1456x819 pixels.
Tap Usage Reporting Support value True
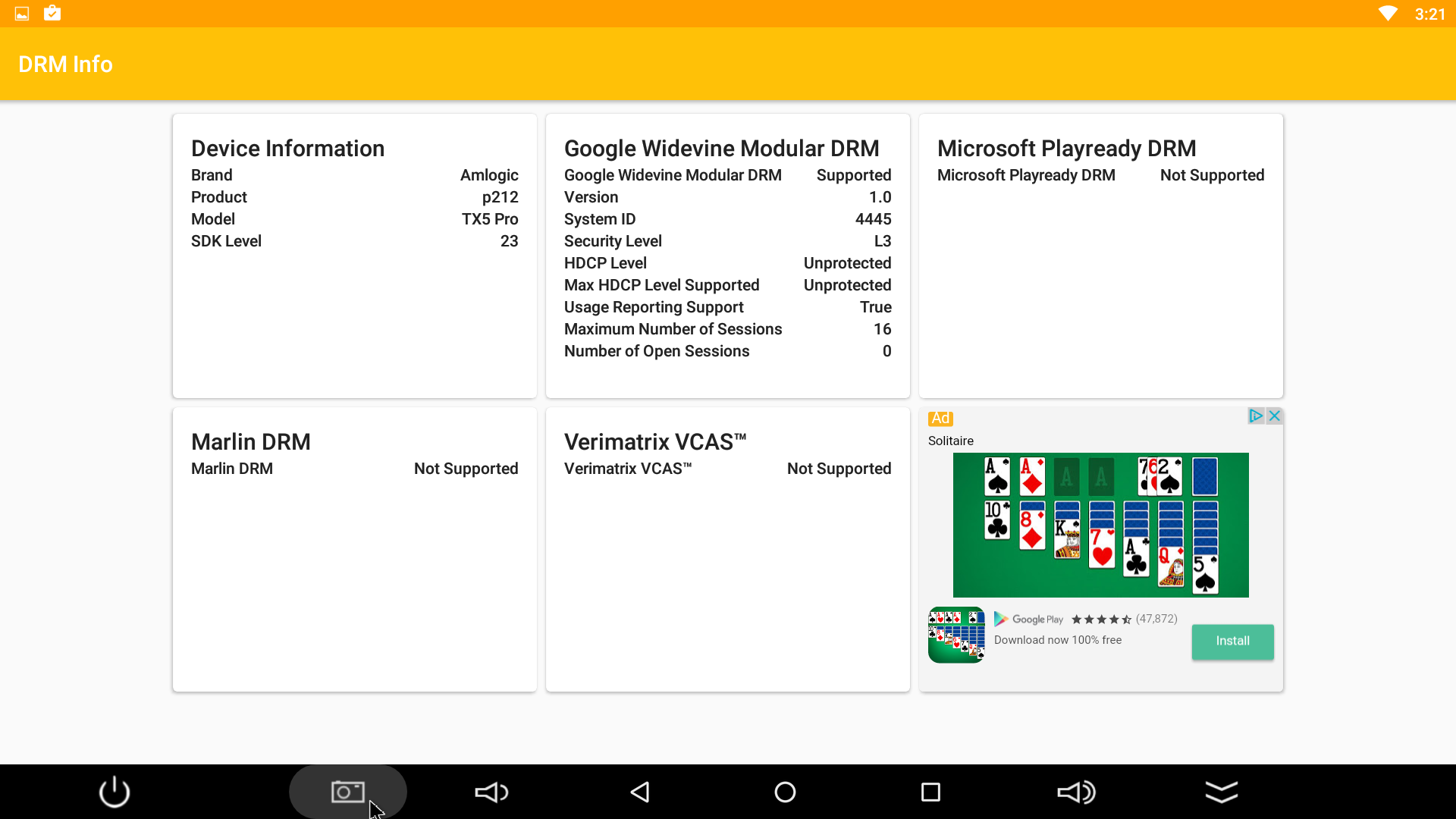(x=876, y=307)
